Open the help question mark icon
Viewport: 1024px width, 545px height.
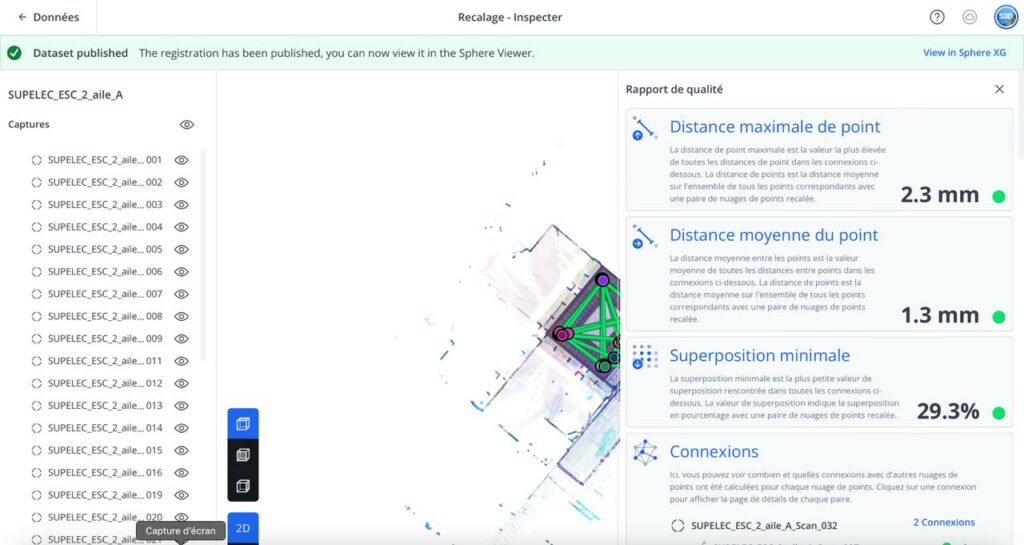[x=936, y=17]
